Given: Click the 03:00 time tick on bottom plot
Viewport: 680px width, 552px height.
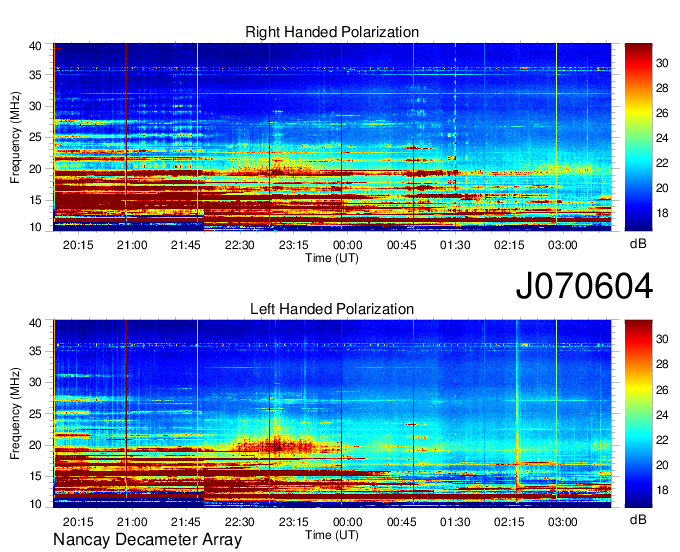Looking at the screenshot, I should 562,522.
